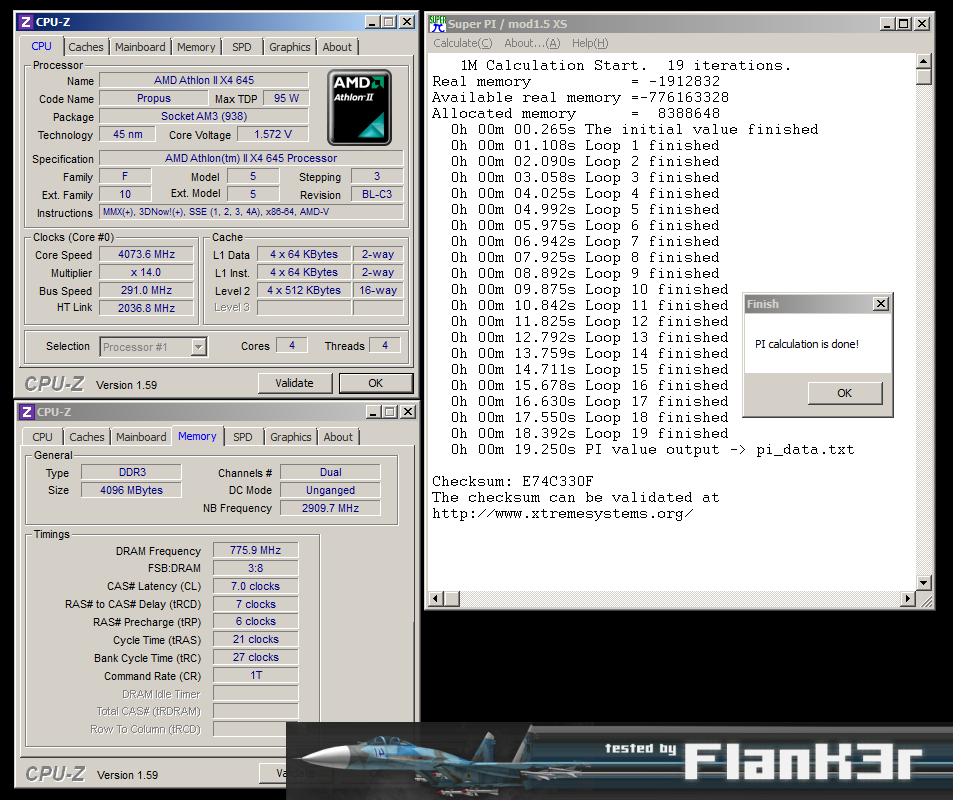The height and width of the screenshot is (800, 953).
Task: Switch to Memory tab in top CPU-Z window
Action: coord(196,47)
